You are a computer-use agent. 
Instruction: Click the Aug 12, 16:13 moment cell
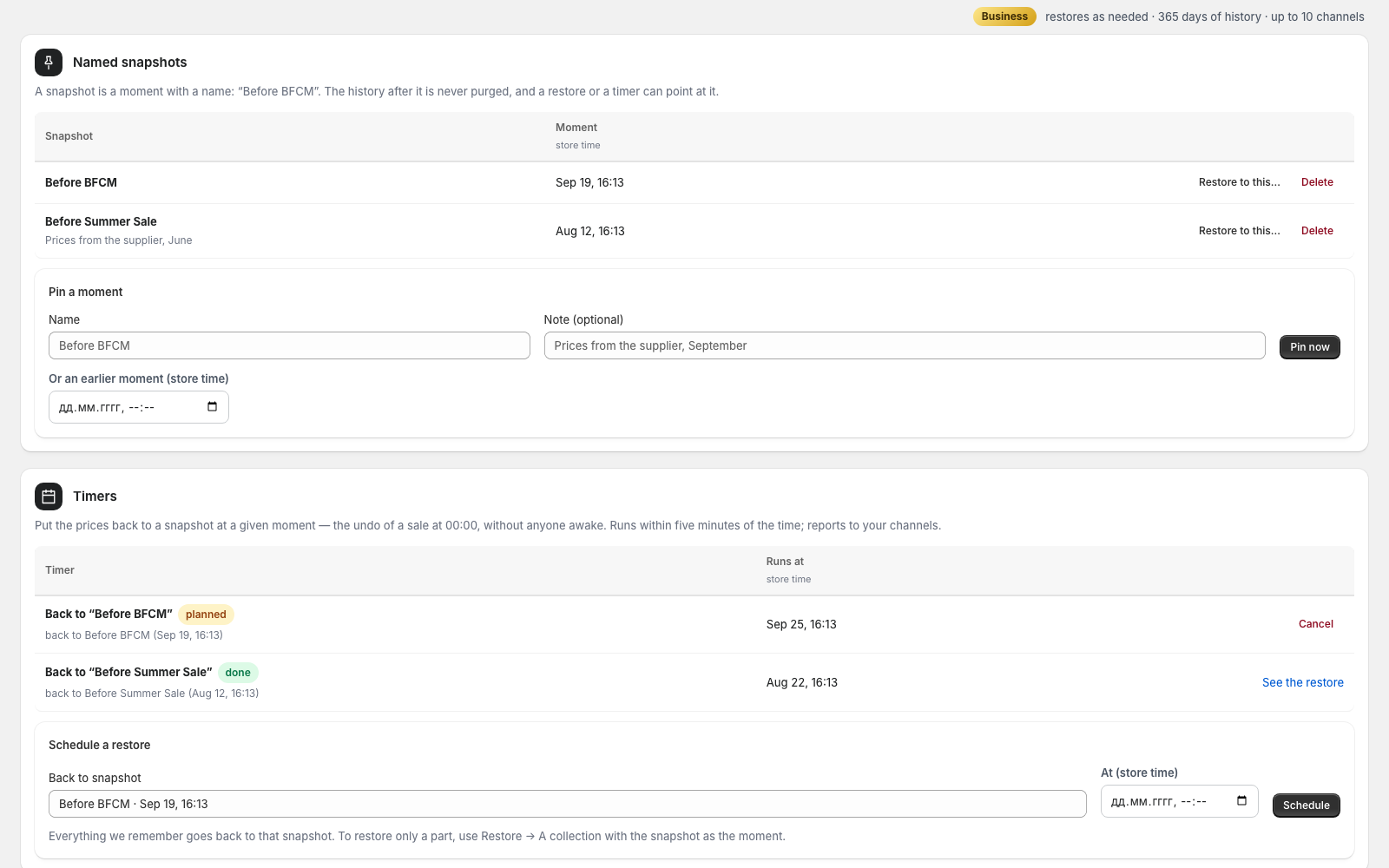[590, 231]
